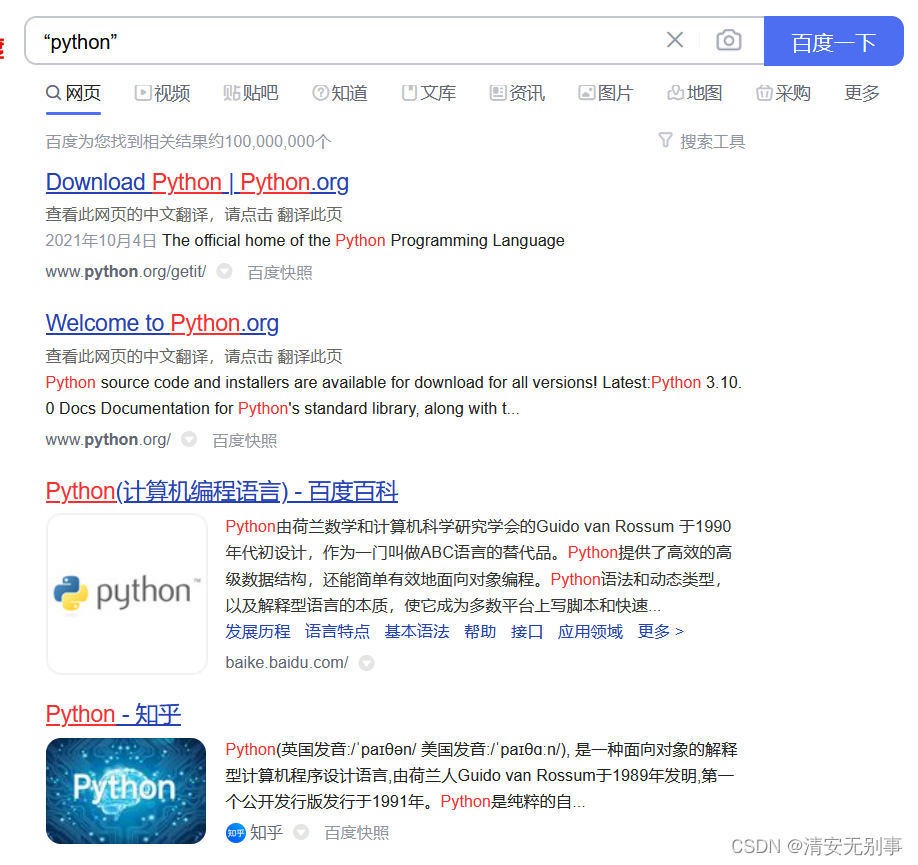Open the 地图 tab
This screenshot has width=918, height=865.
695,93
